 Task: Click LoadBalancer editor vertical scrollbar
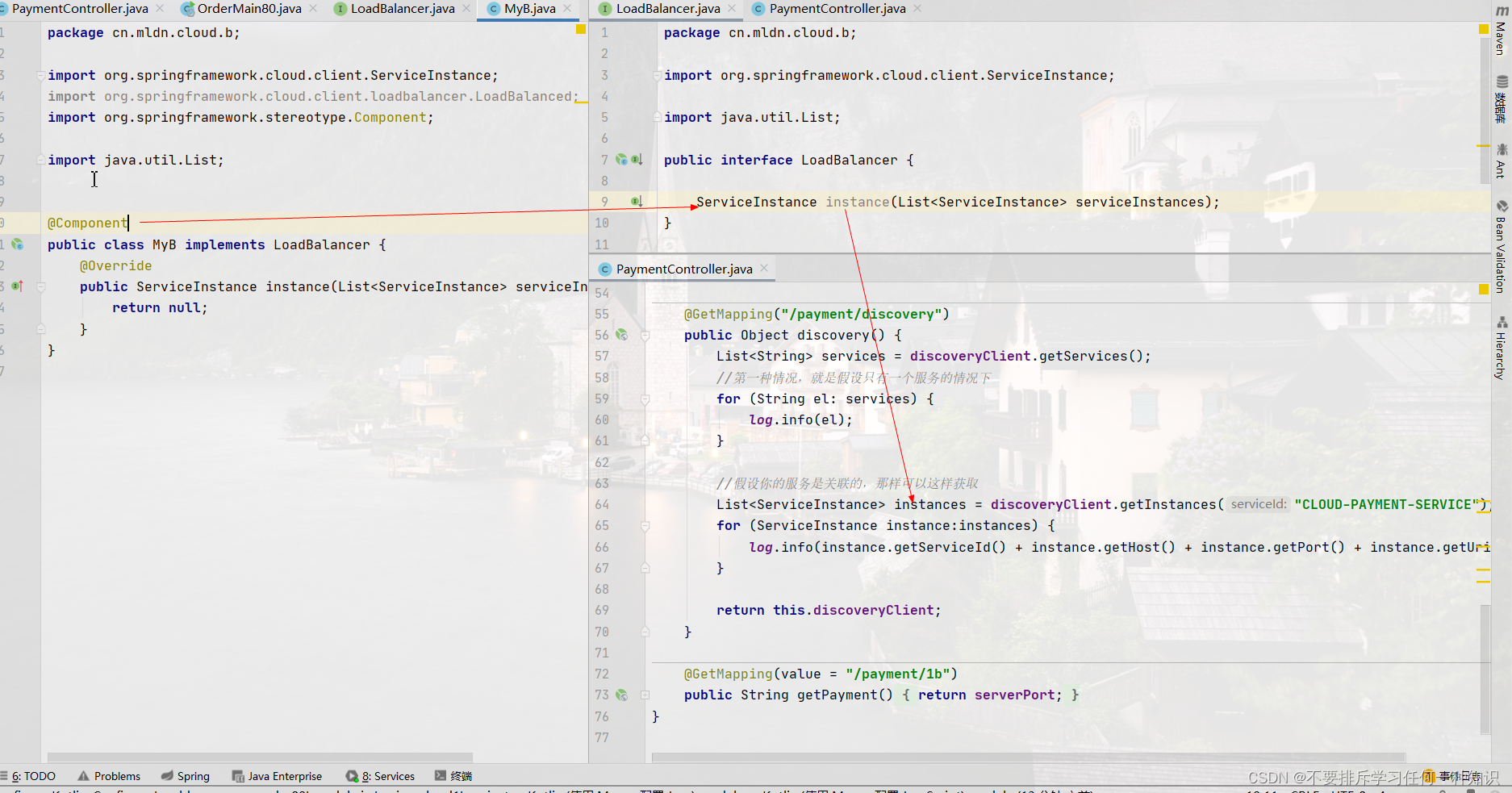click(x=1485, y=109)
